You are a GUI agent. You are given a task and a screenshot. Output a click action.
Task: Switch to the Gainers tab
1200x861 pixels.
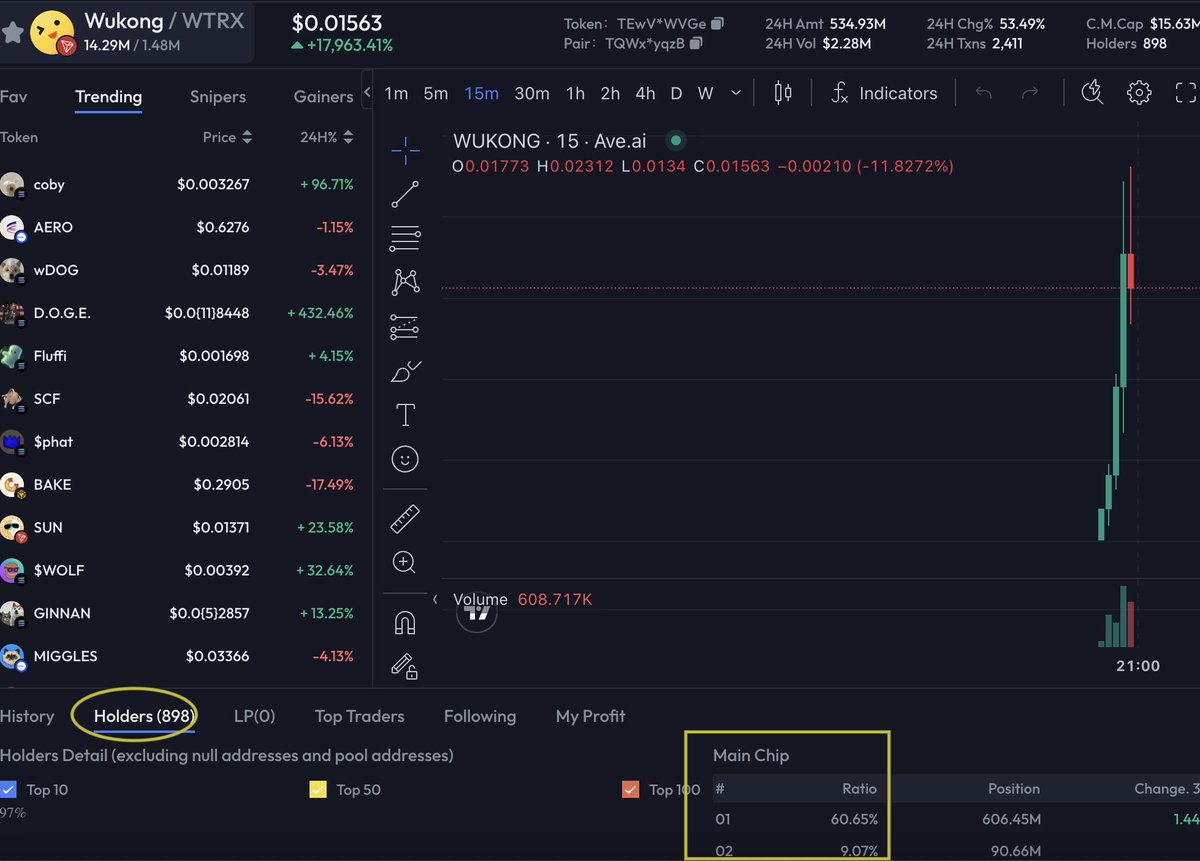pyautogui.click(x=323, y=97)
